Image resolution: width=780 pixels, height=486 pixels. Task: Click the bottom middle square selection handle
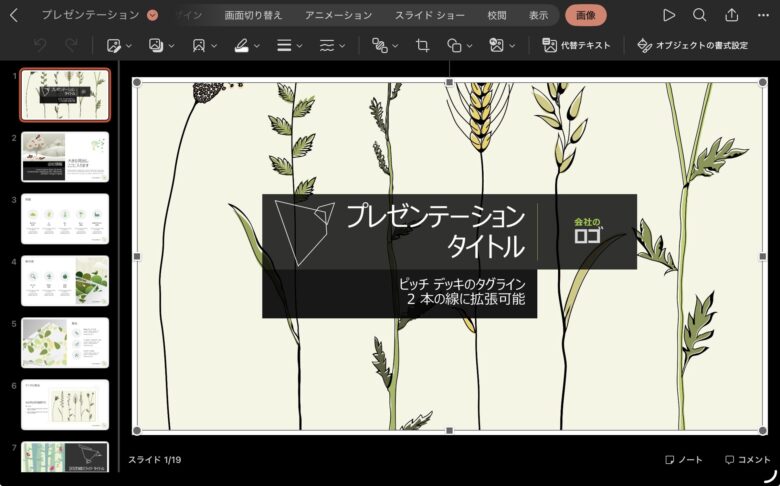click(x=450, y=430)
